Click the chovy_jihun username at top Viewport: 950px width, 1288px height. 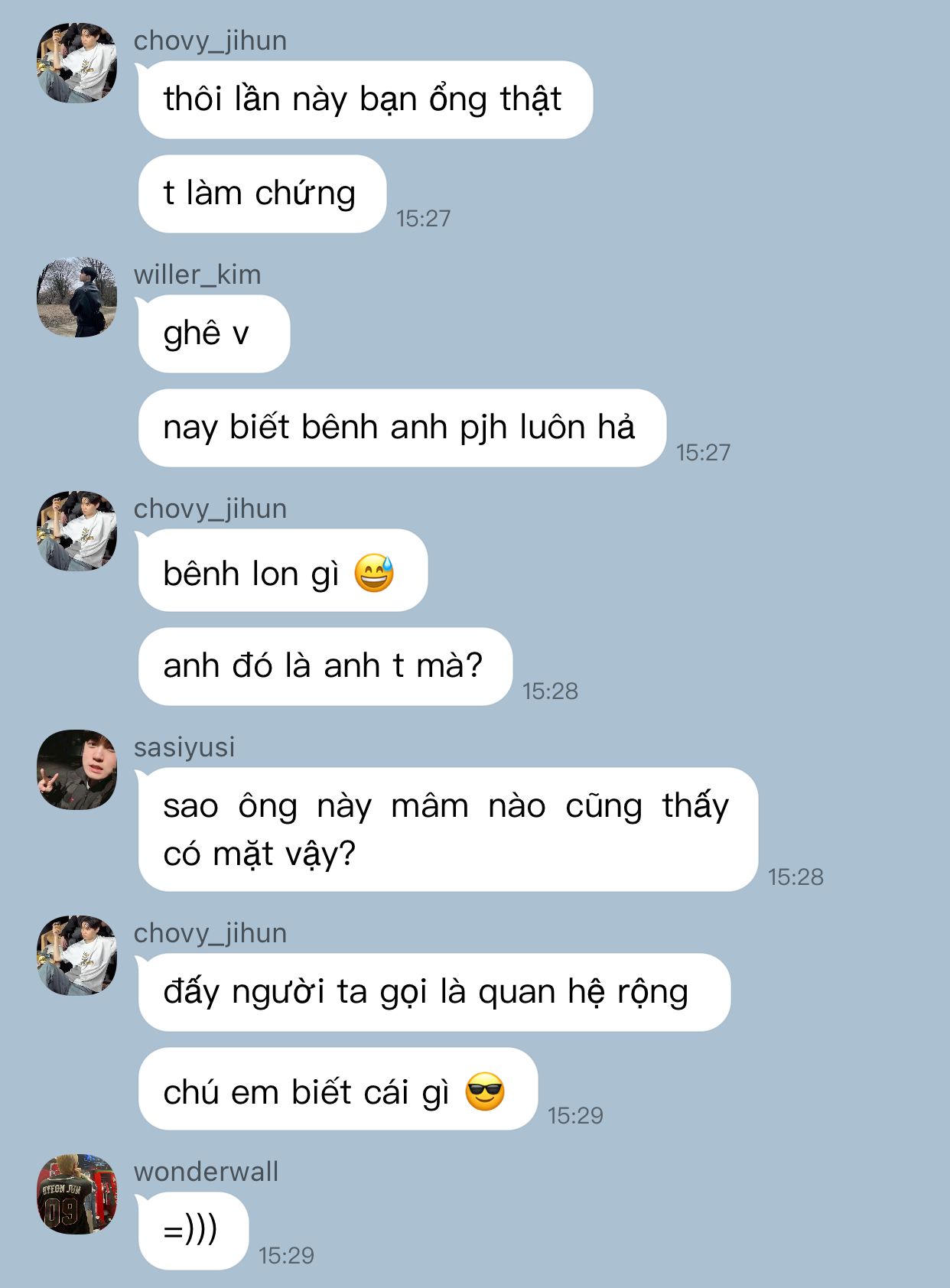pos(210,41)
